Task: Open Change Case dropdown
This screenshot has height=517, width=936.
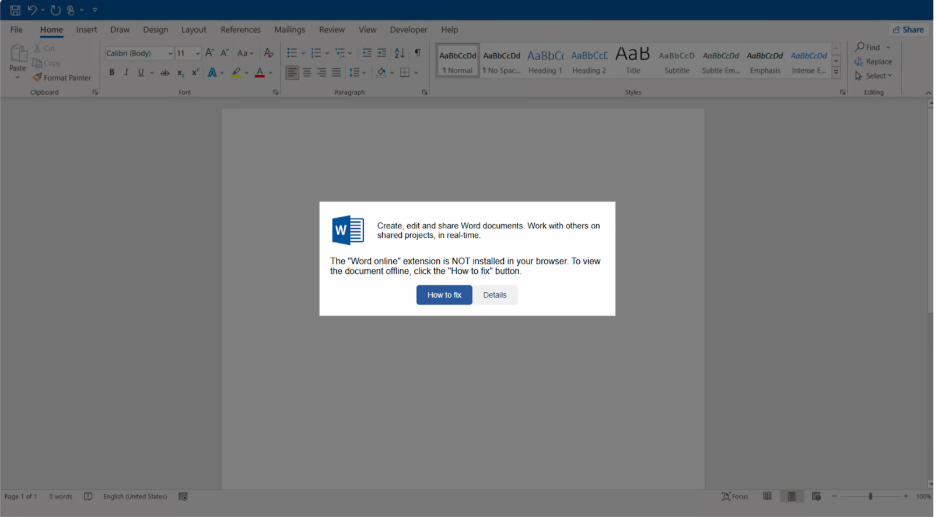Action: click(245, 53)
